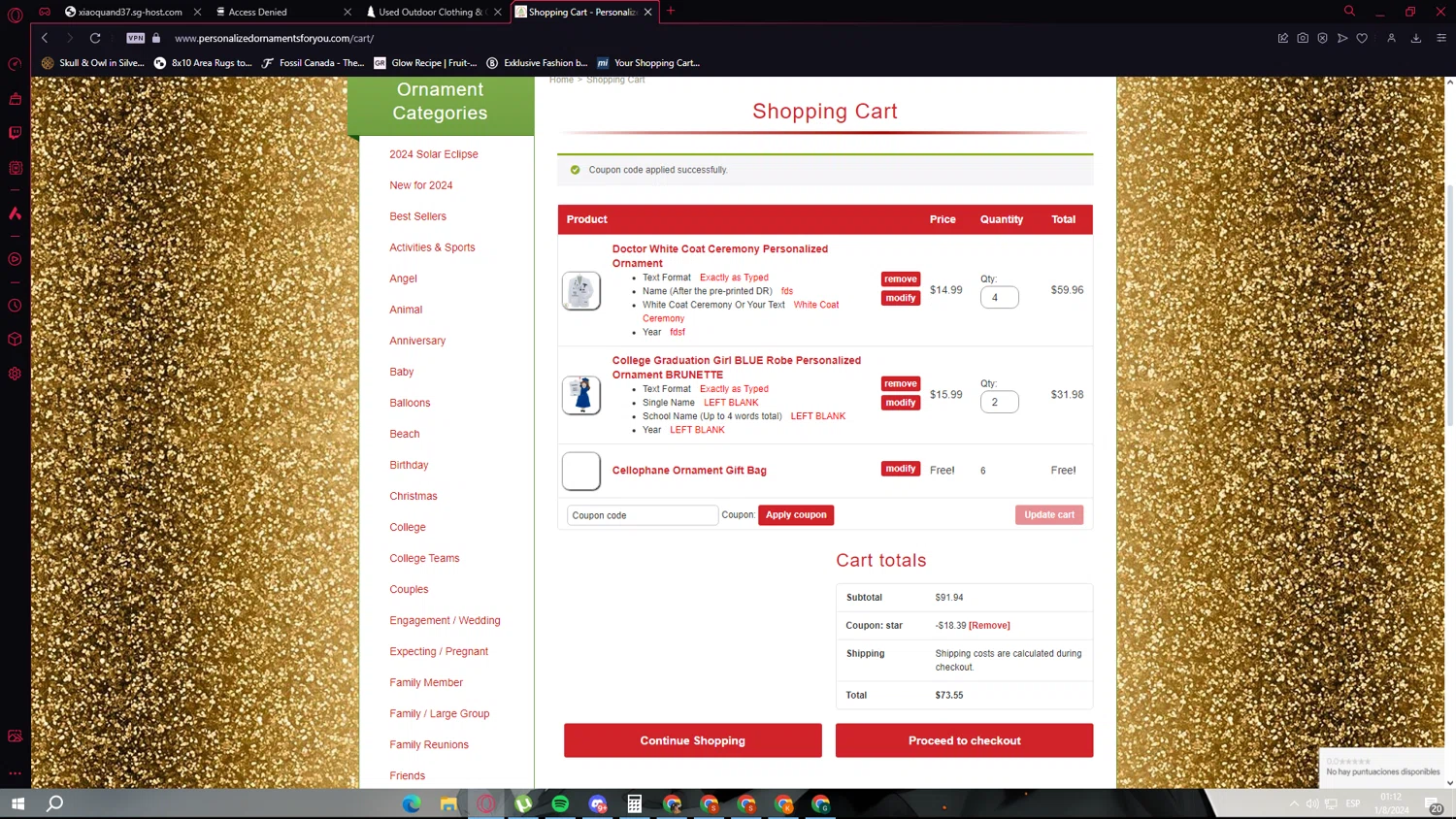Open GX Control speedometer icon in sidebar
This screenshot has height=819, width=1456.
click(x=15, y=64)
